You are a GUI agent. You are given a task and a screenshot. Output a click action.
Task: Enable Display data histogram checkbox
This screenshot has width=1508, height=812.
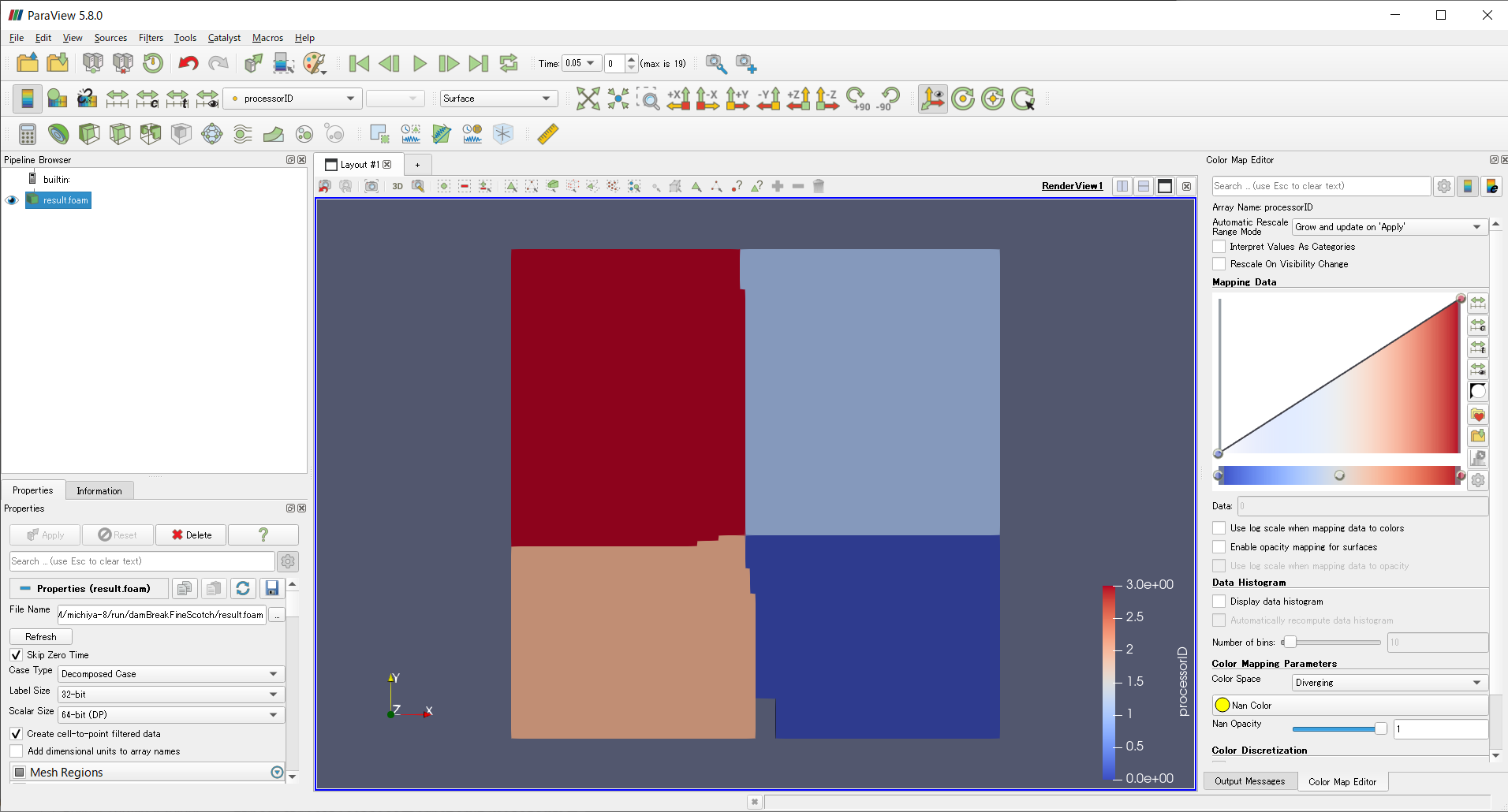click(1219, 602)
